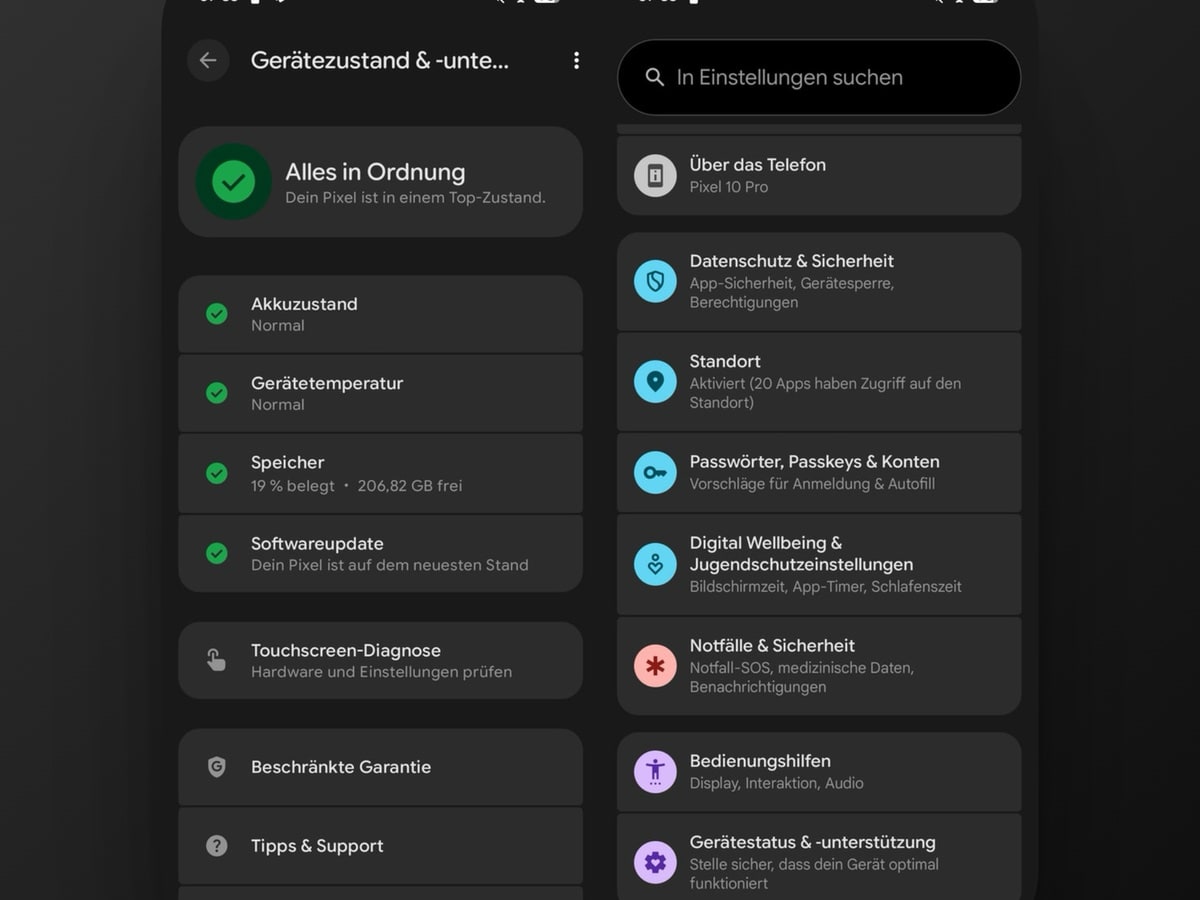Tap the search magnifier icon
The image size is (1200, 900).
tap(655, 78)
